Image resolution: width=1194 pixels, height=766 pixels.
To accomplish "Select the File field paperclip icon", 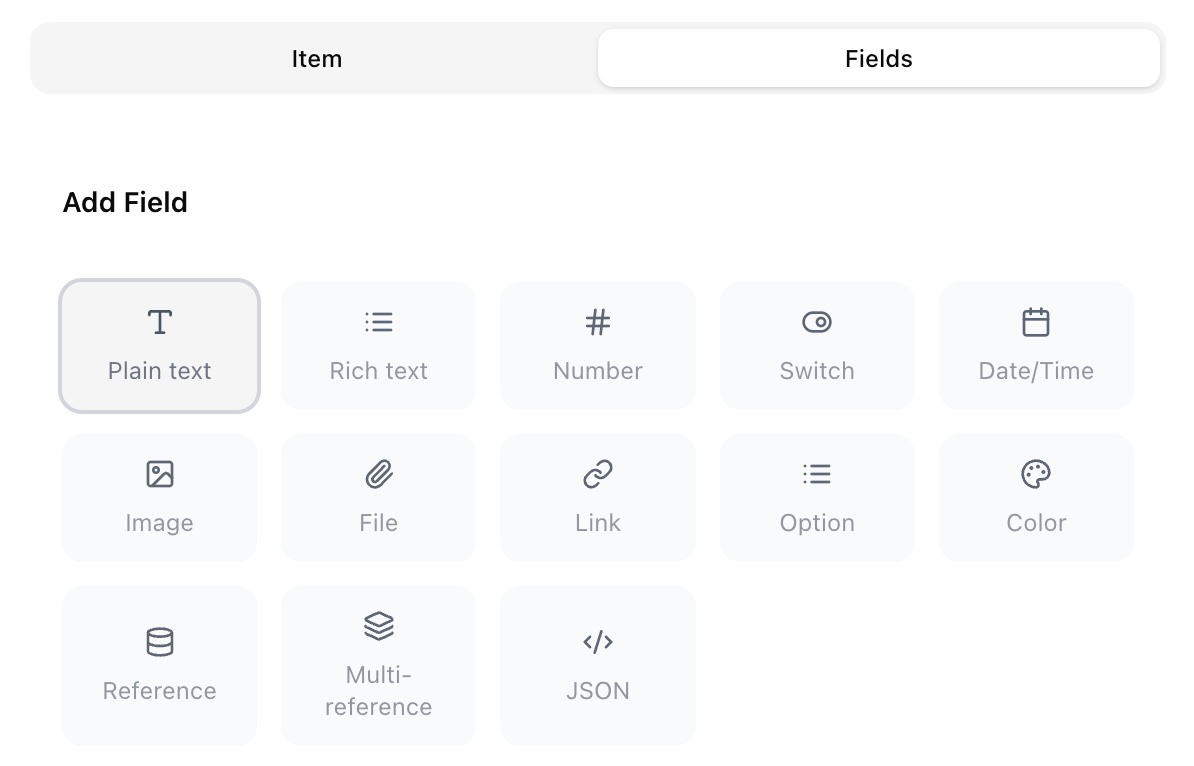I will point(378,474).
